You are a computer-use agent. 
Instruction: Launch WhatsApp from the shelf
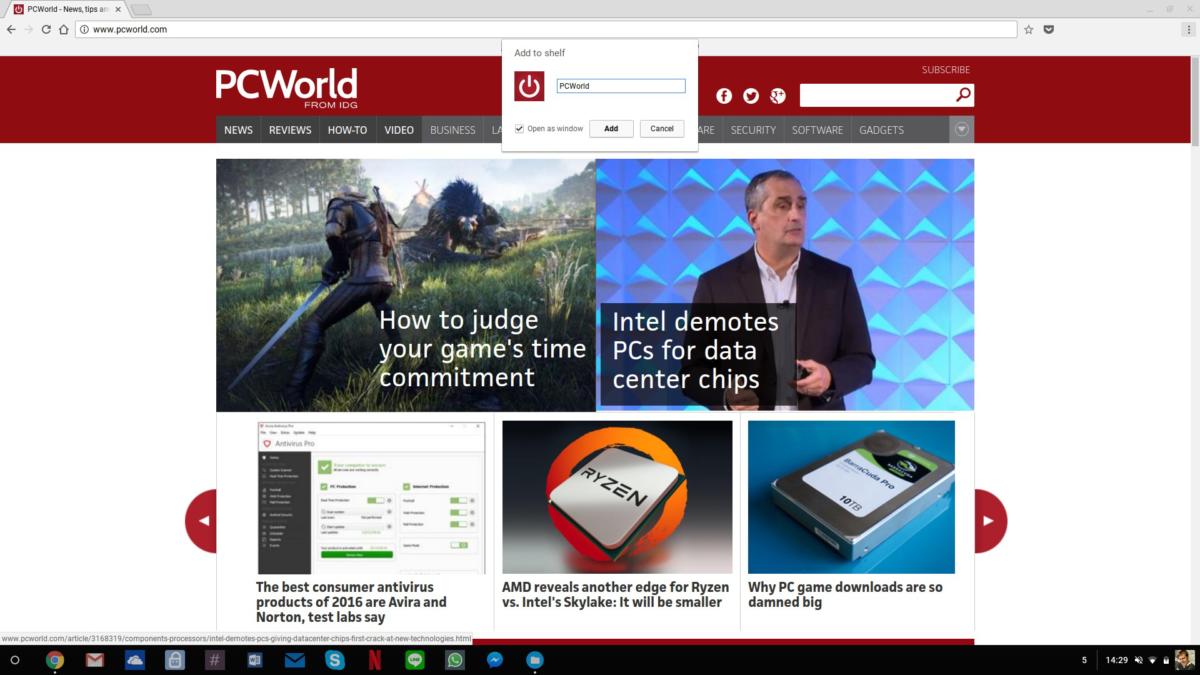[x=455, y=660]
